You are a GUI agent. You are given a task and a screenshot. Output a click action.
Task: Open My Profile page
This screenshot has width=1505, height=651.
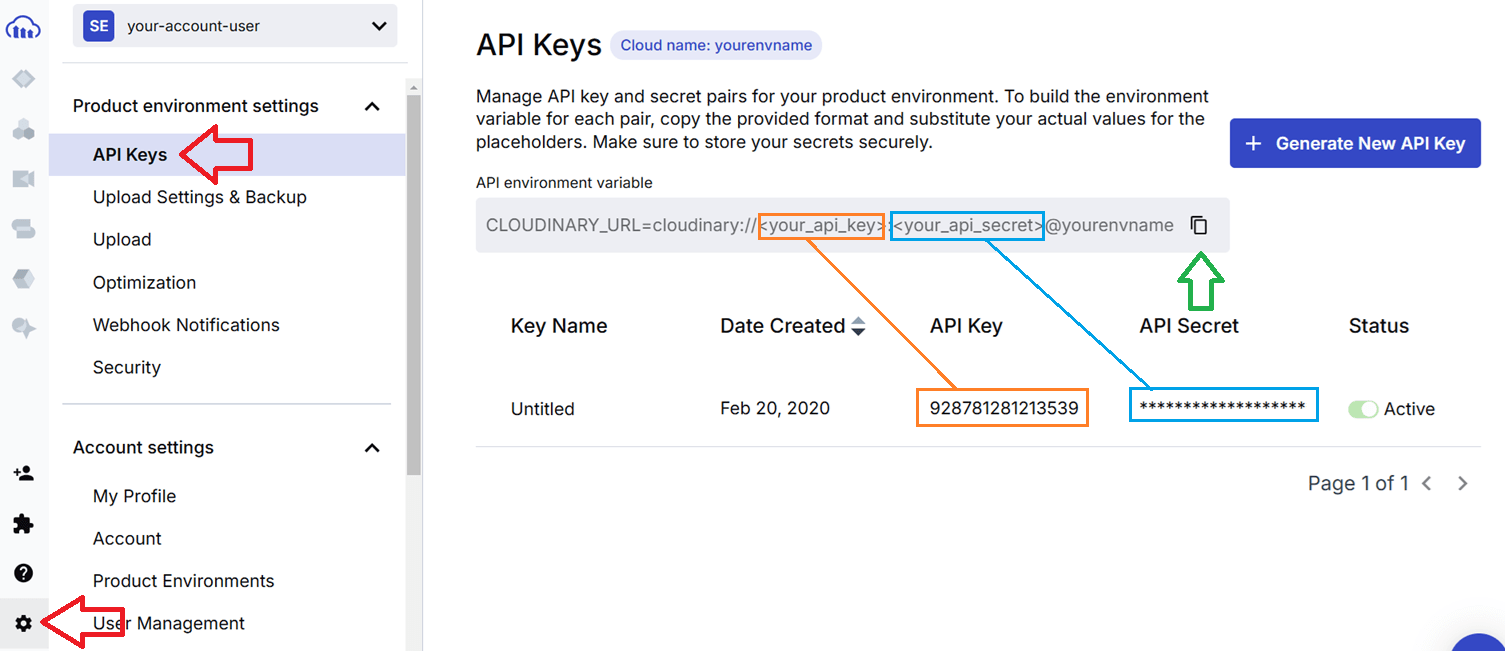tap(135, 496)
